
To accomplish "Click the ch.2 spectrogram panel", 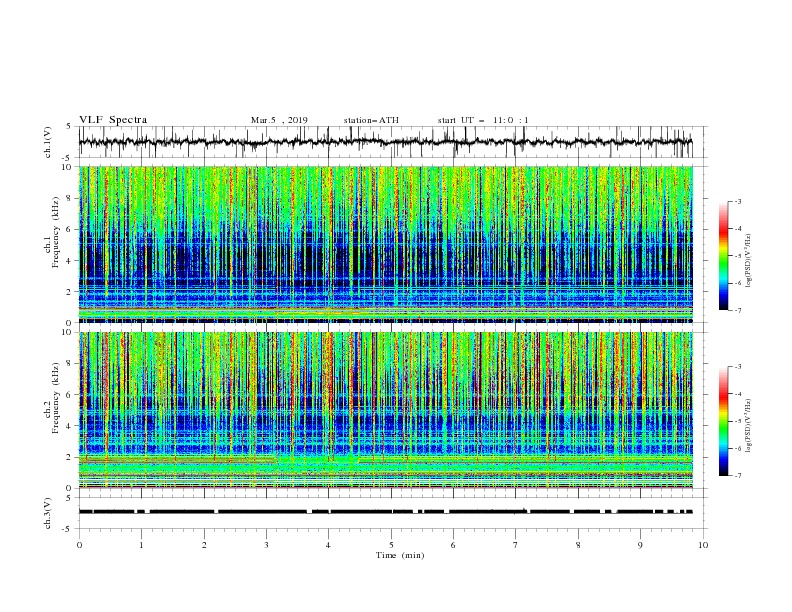I will point(385,410).
